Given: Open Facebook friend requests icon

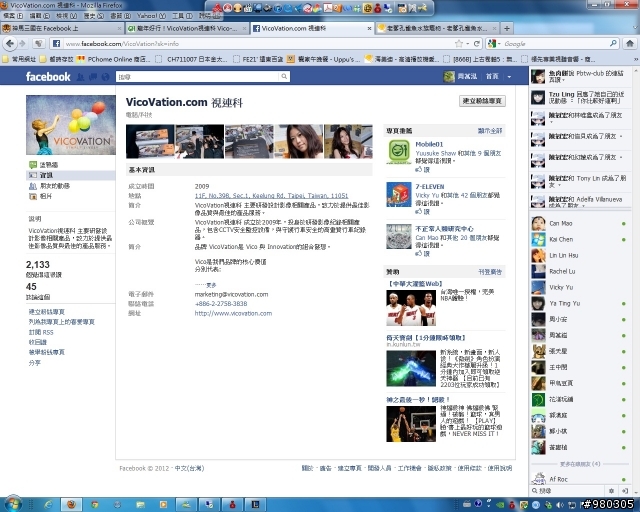Looking at the screenshot, I should pyautogui.click(x=80, y=77).
